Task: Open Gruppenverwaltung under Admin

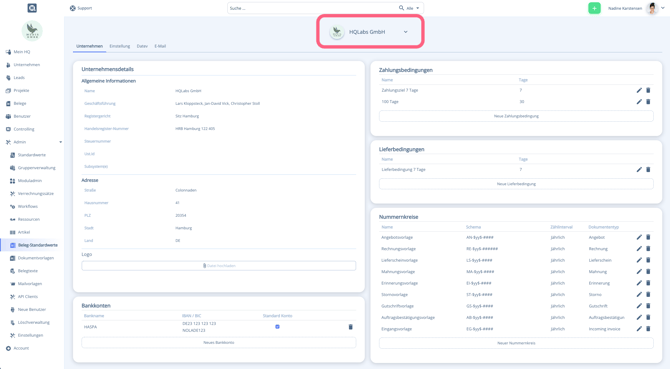Action: (36, 168)
